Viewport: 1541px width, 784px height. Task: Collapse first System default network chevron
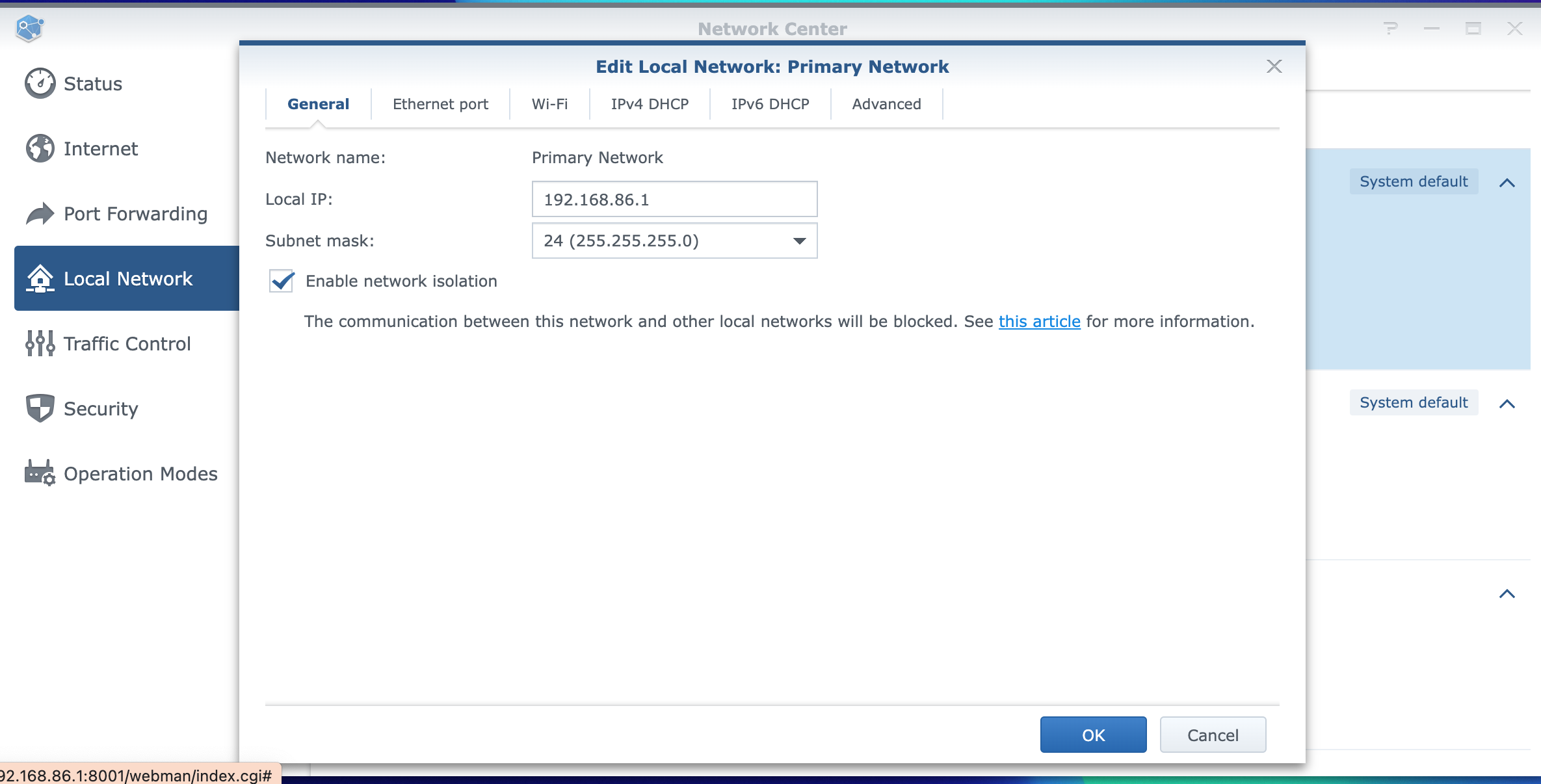[1507, 183]
